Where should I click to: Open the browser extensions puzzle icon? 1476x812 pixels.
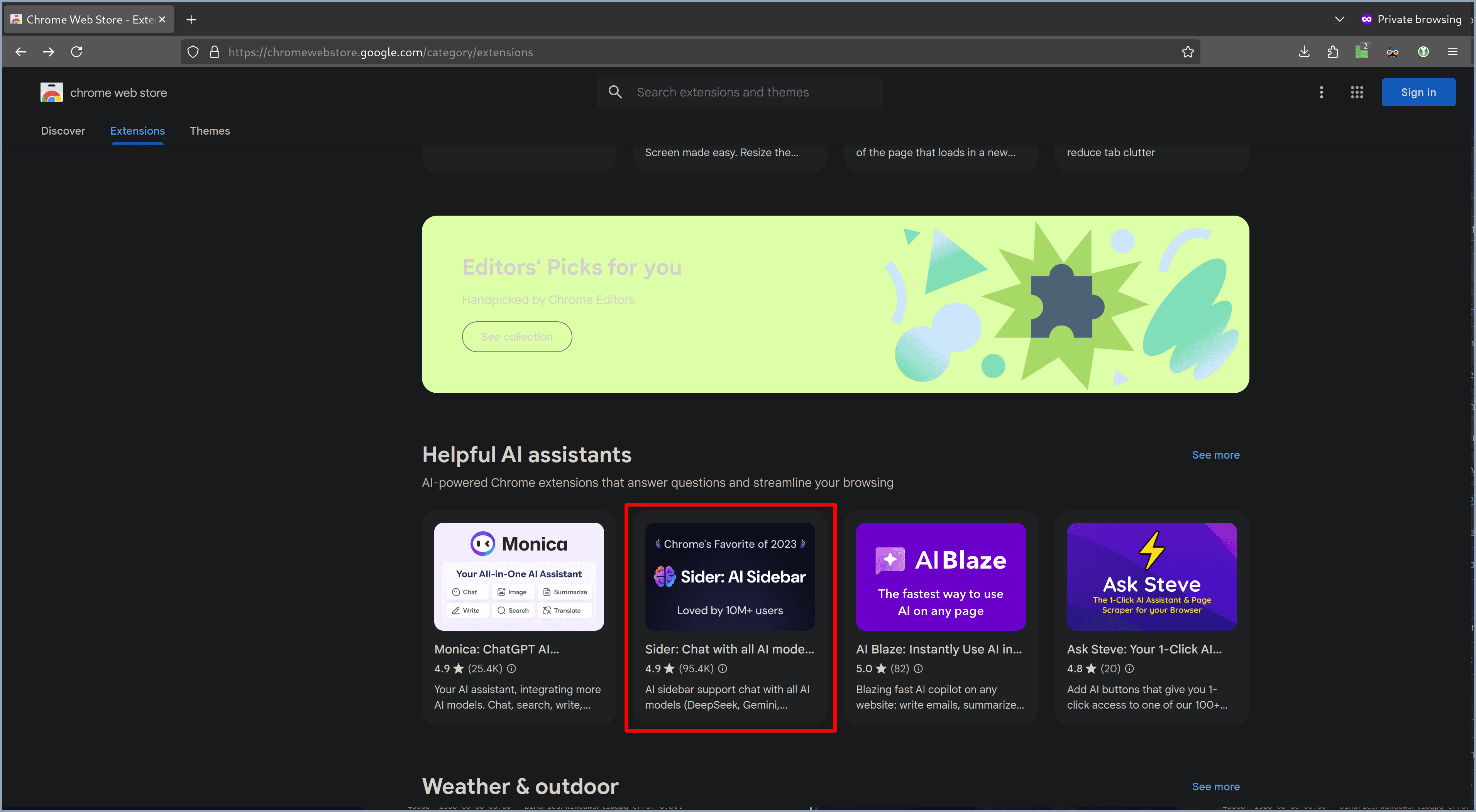coord(1333,52)
